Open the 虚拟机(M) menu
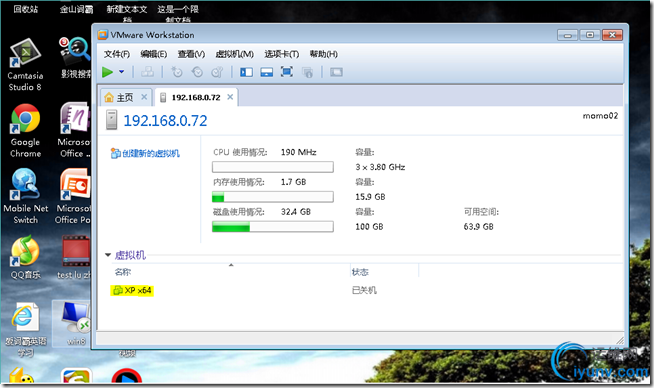The height and width of the screenshot is (388, 654). (x=234, y=54)
